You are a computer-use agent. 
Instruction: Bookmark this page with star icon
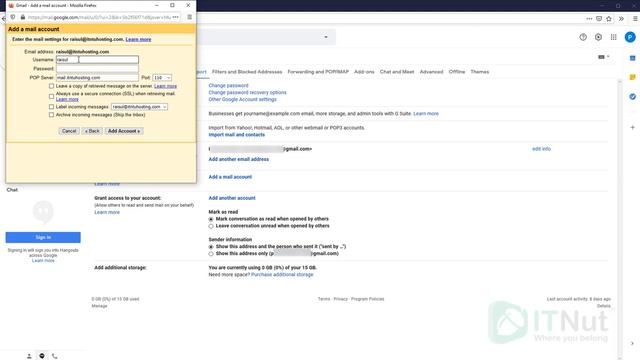609,18
